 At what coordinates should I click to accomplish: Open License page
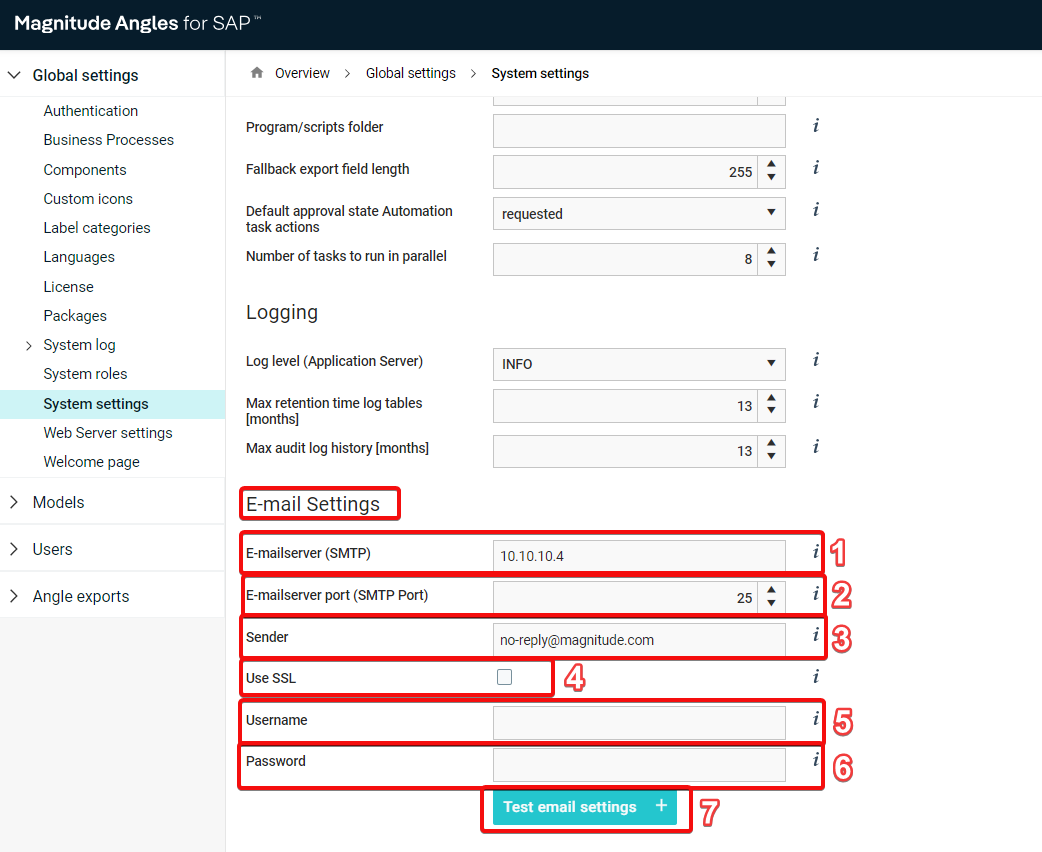(68, 286)
